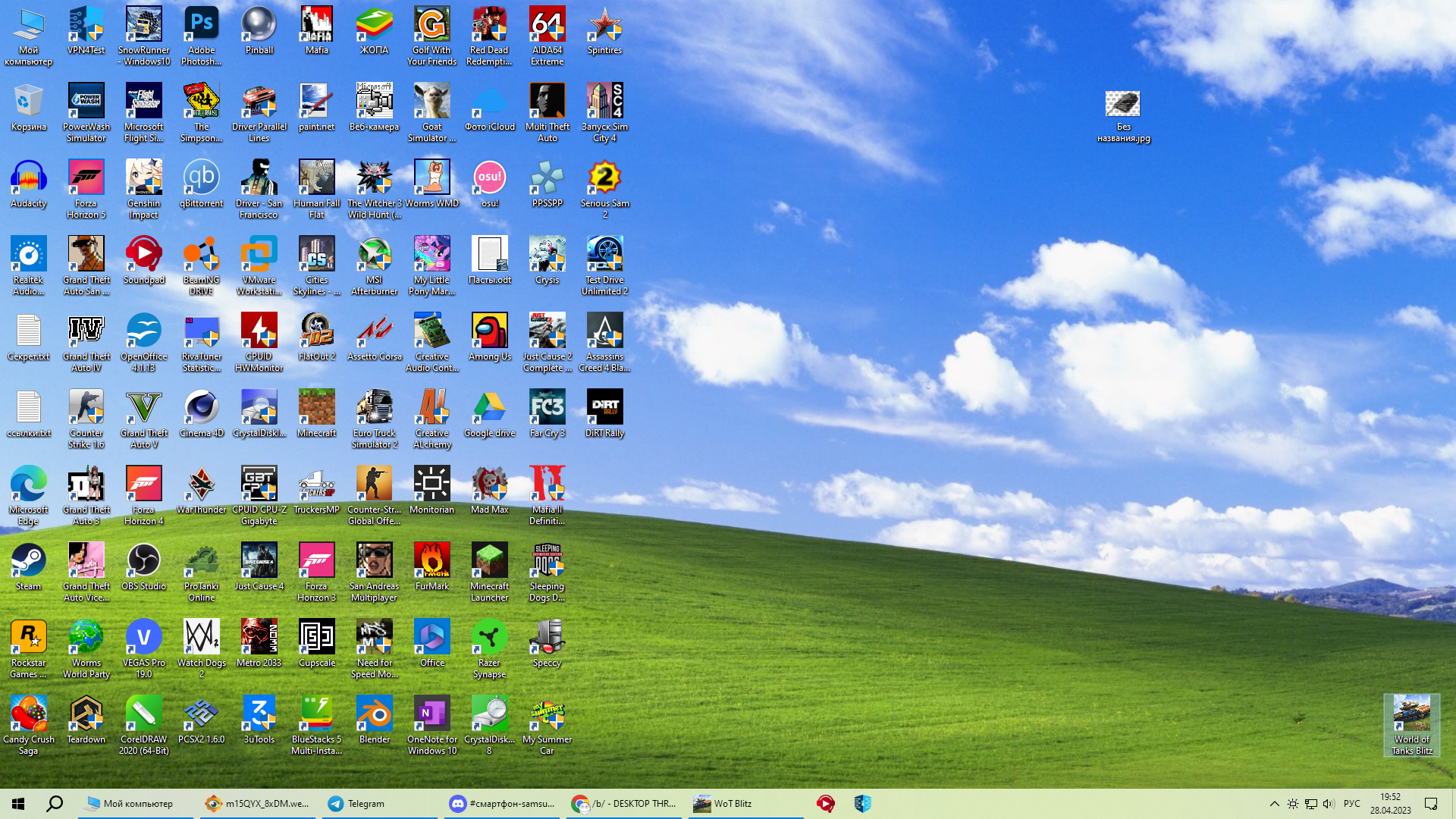Open the notification center icon

click(x=1431, y=803)
